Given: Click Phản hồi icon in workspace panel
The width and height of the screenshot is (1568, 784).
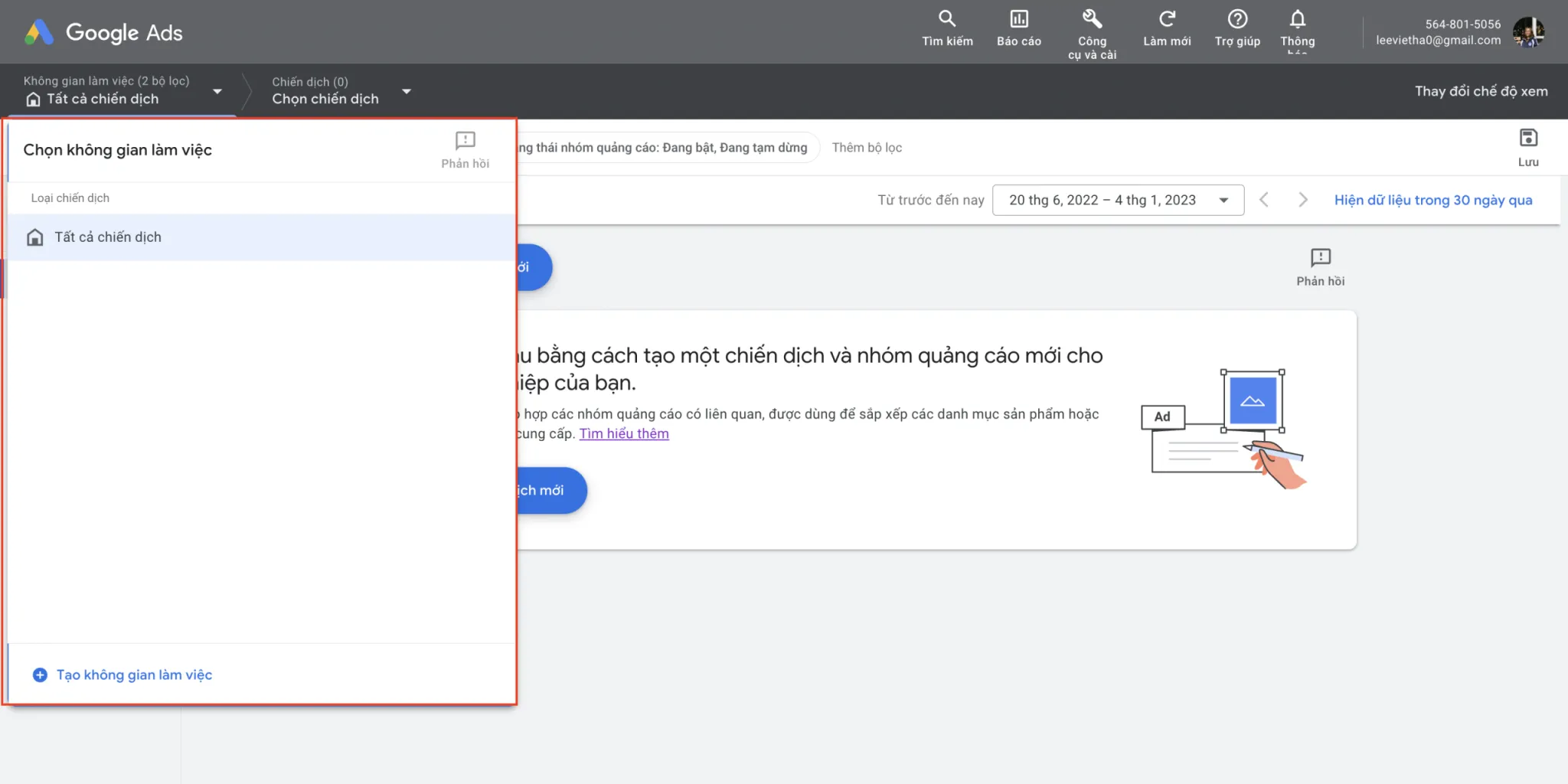Looking at the screenshot, I should (x=465, y=149).
